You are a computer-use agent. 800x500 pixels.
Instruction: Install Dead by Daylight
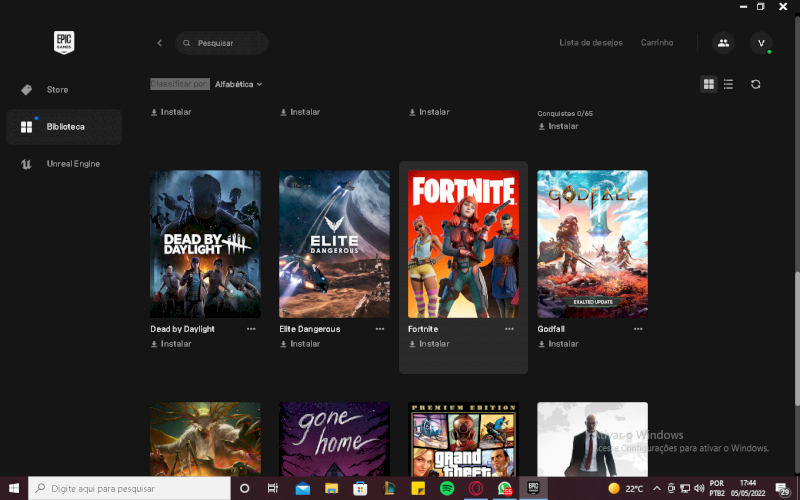pyautogui.click(x=171, y=344)
